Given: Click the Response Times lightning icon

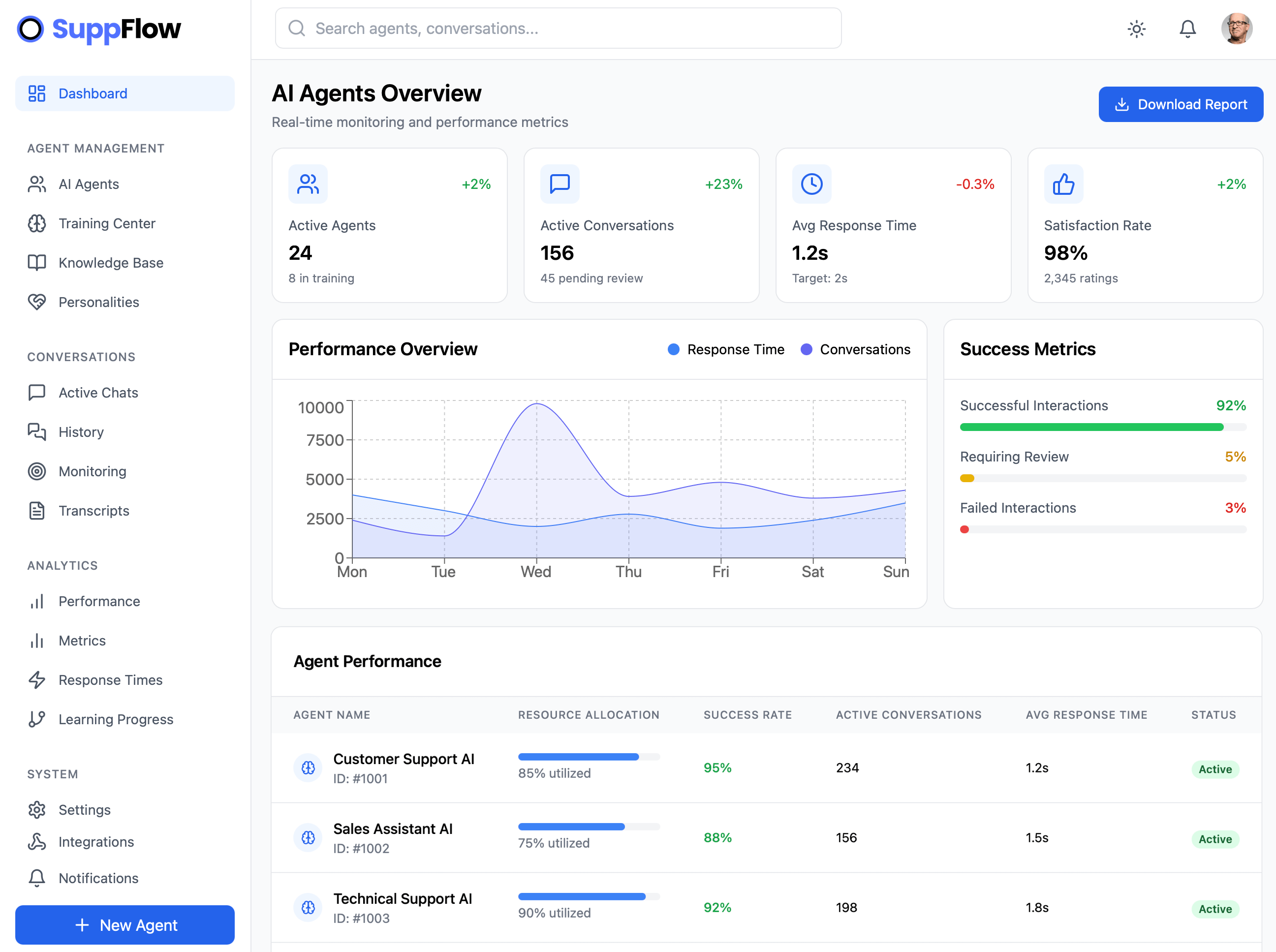Looking at the screenshot, I should (x=37, y=680).
